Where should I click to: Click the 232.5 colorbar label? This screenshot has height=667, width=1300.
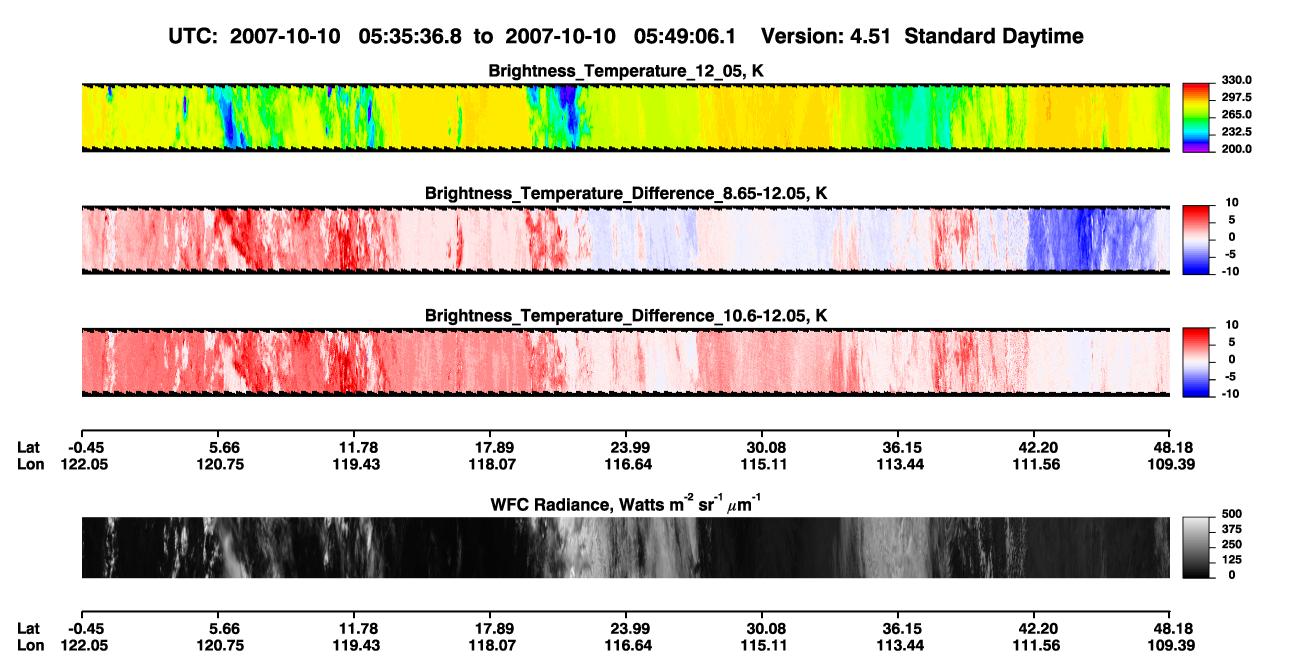(1237, 131)
